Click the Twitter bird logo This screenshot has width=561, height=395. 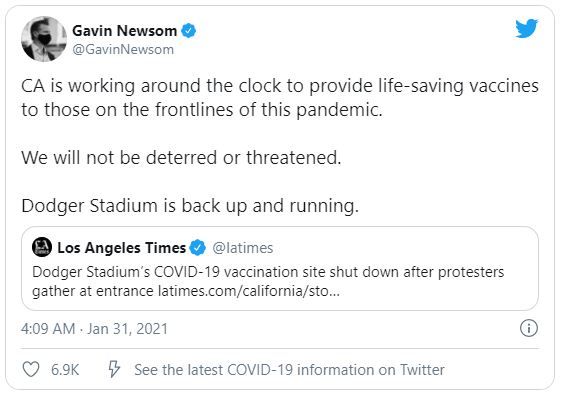coord(526,28)
